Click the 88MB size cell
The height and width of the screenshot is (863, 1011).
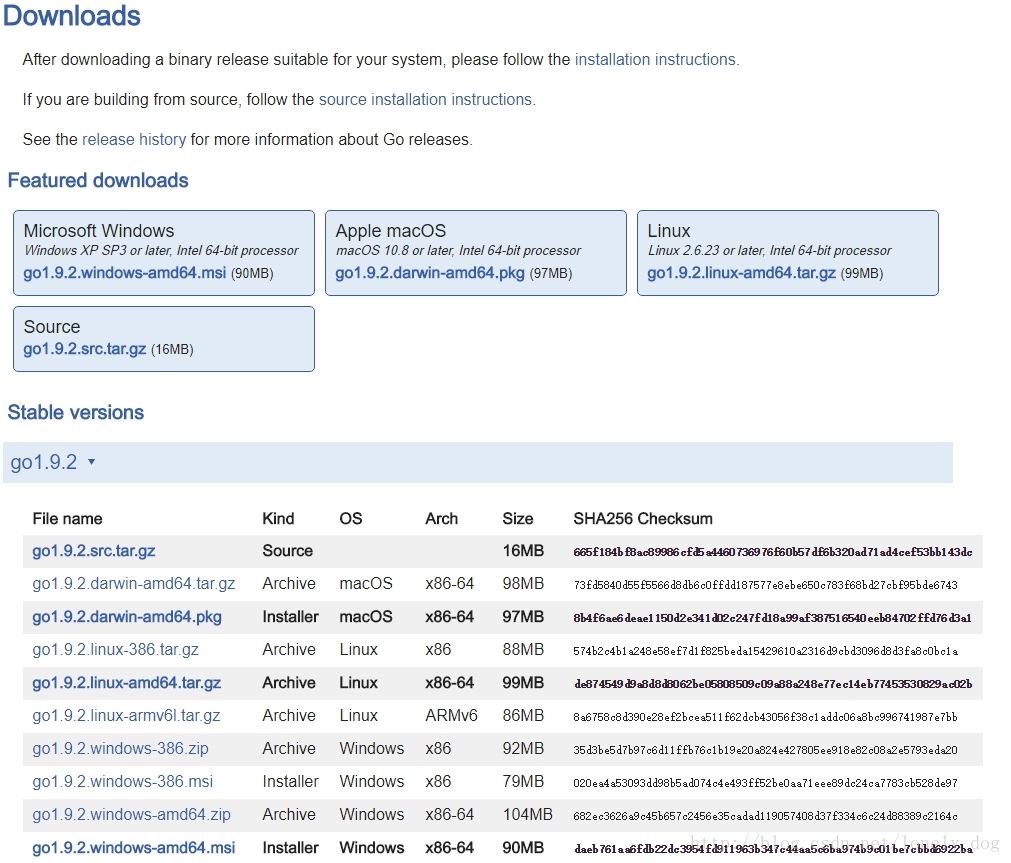tap(523, 650)
